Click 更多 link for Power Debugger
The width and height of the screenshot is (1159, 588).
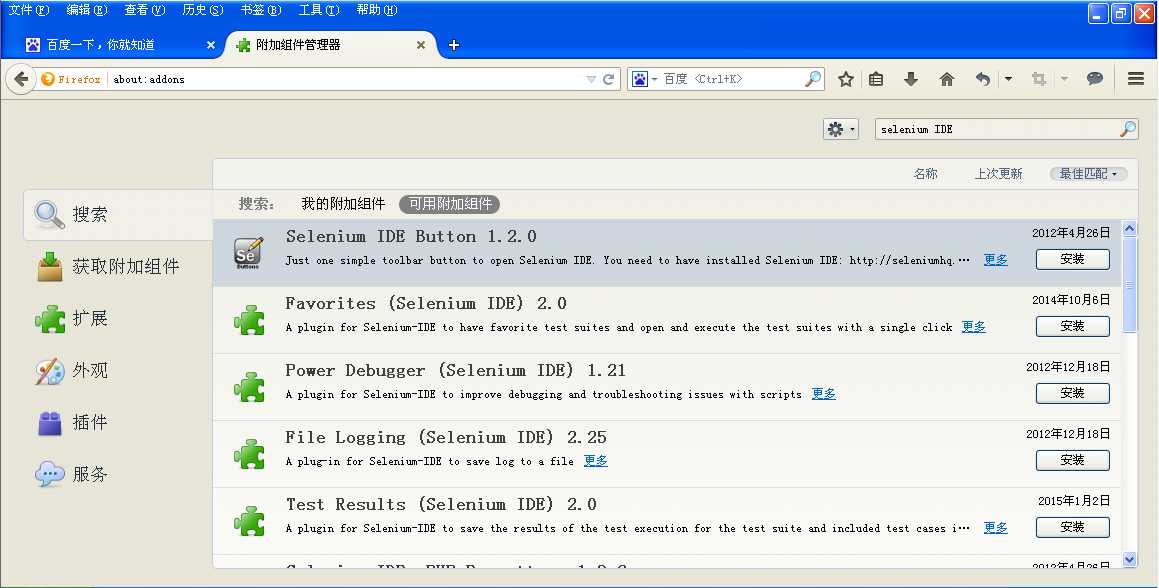(x=823, y=394)
